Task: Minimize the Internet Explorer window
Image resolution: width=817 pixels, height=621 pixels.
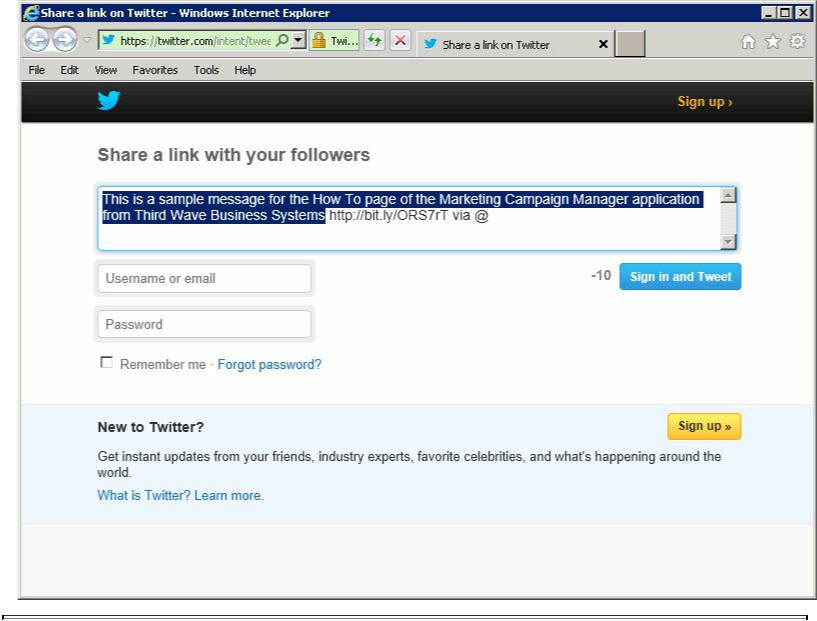Action: 768,13
